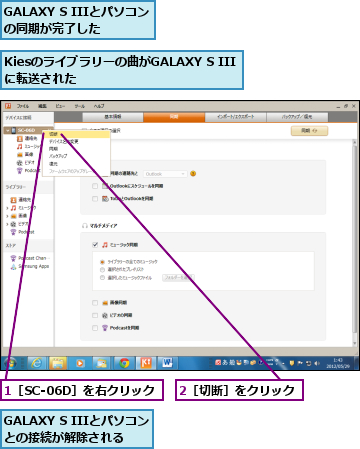Expand the library 画像 node
360x449 pixels.
pyautogui.click(x=7, y=216)
